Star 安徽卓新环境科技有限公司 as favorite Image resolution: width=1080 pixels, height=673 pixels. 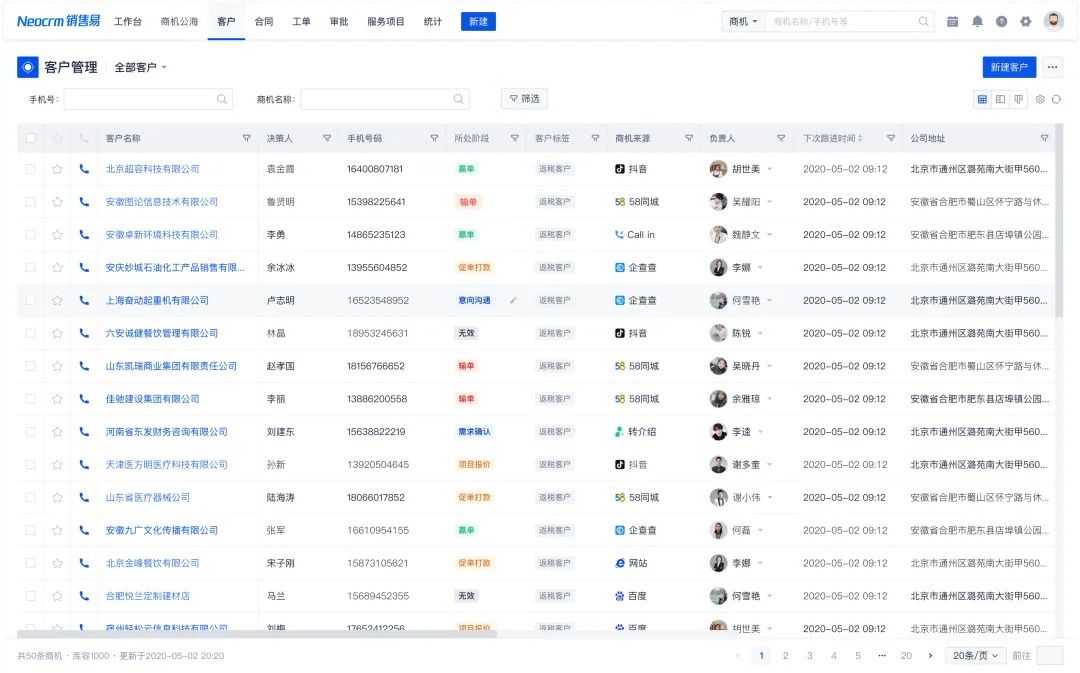tap(57, 234)
